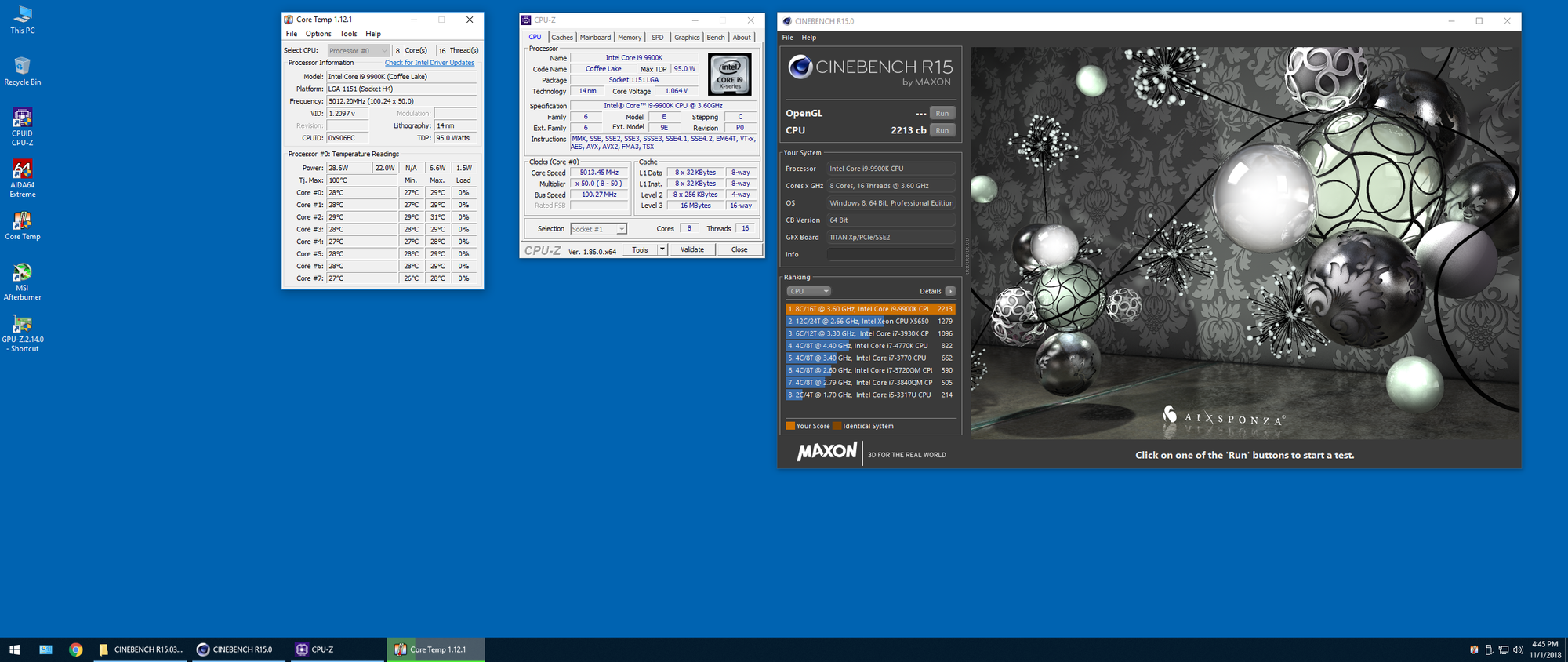Open the Options menu in Core Temp

coord(318,34)
